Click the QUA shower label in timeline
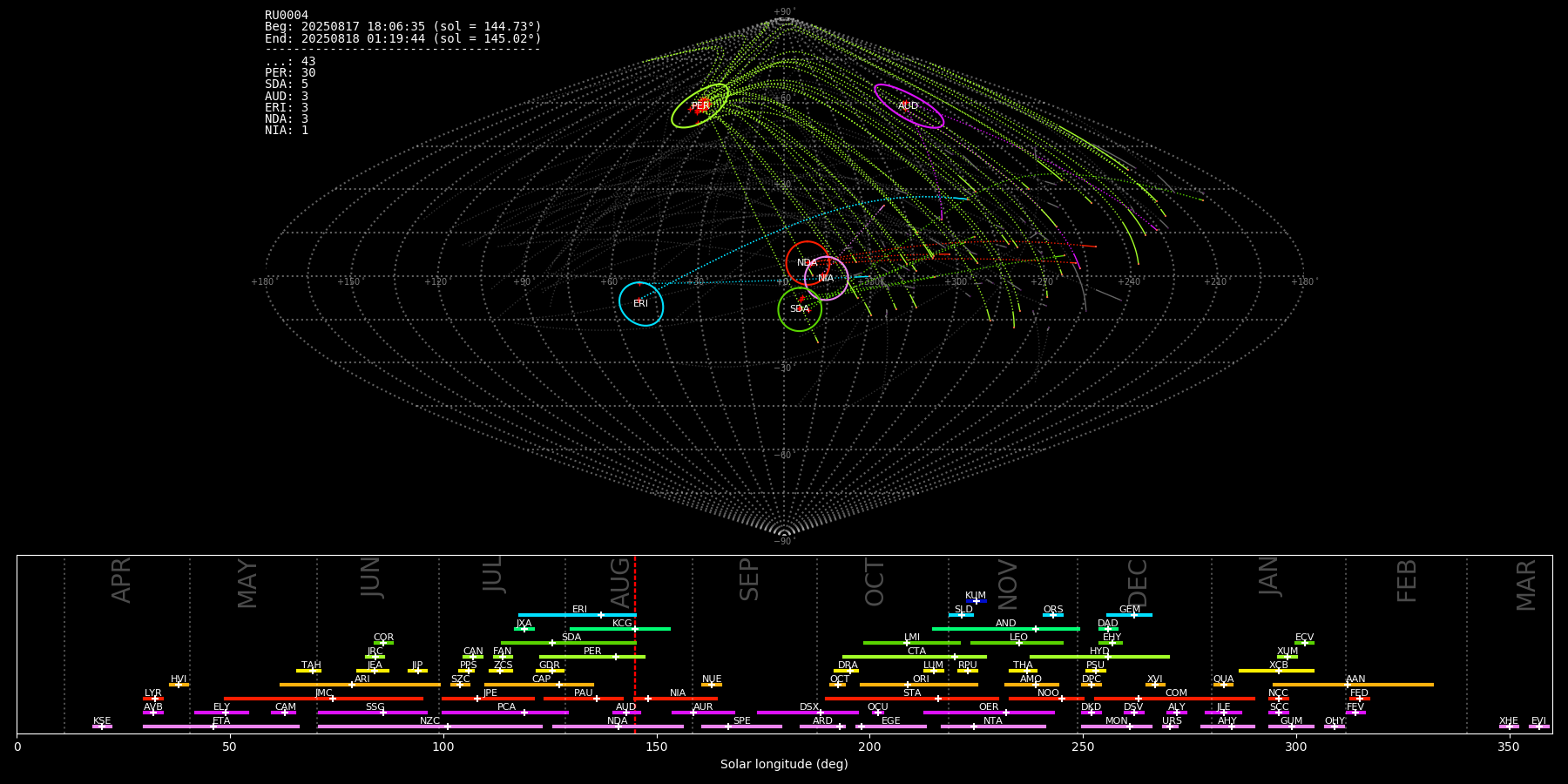This screenshot has height=784, width=1568. click(1223, 679)
